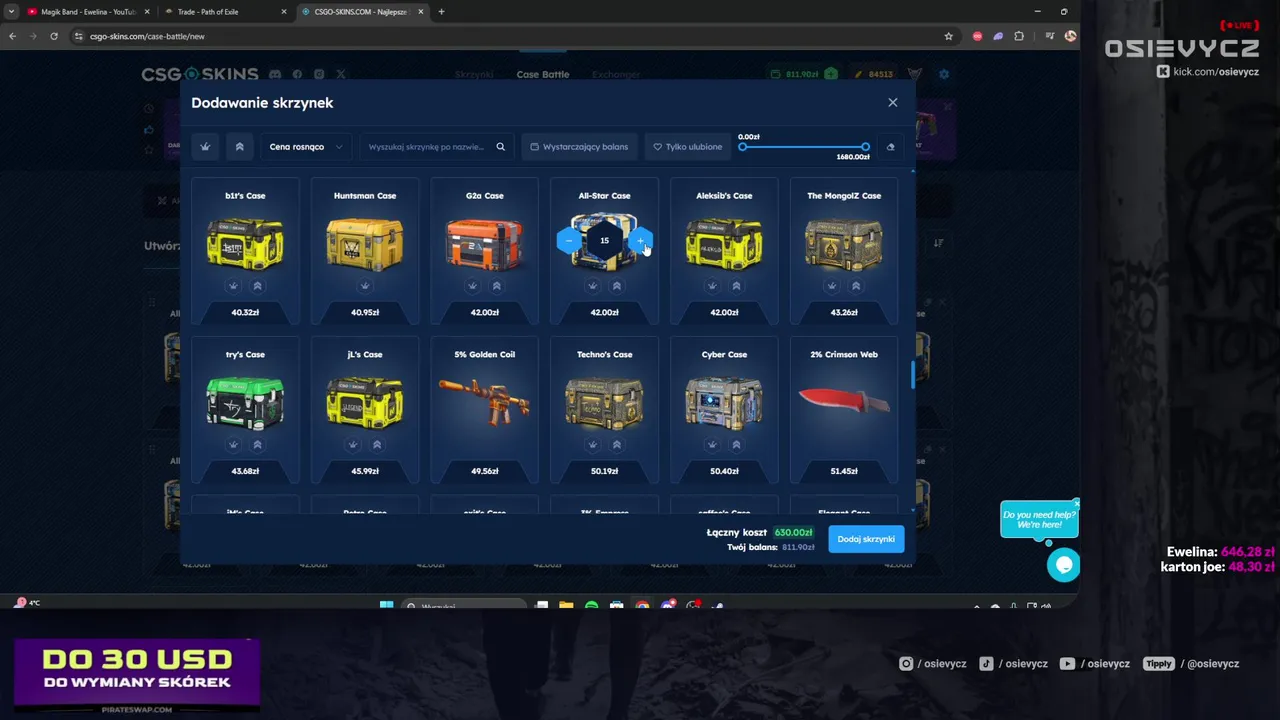Click double-chevron icon under The MongolZ Case
This screenshot has width=1280, height=720.
pyautogui.click(x=856, y=286)
